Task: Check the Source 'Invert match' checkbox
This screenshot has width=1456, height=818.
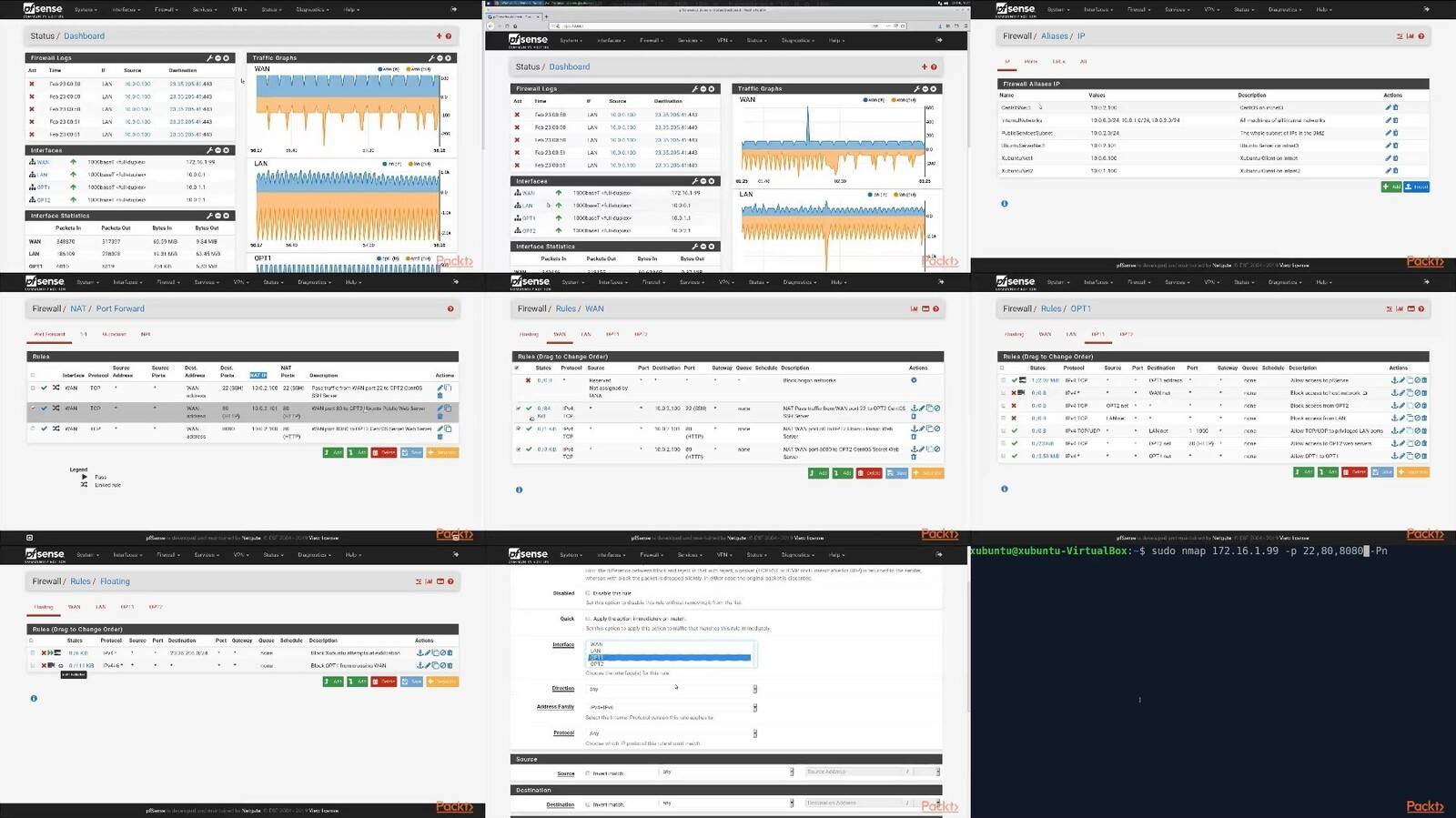Action: 588,773
